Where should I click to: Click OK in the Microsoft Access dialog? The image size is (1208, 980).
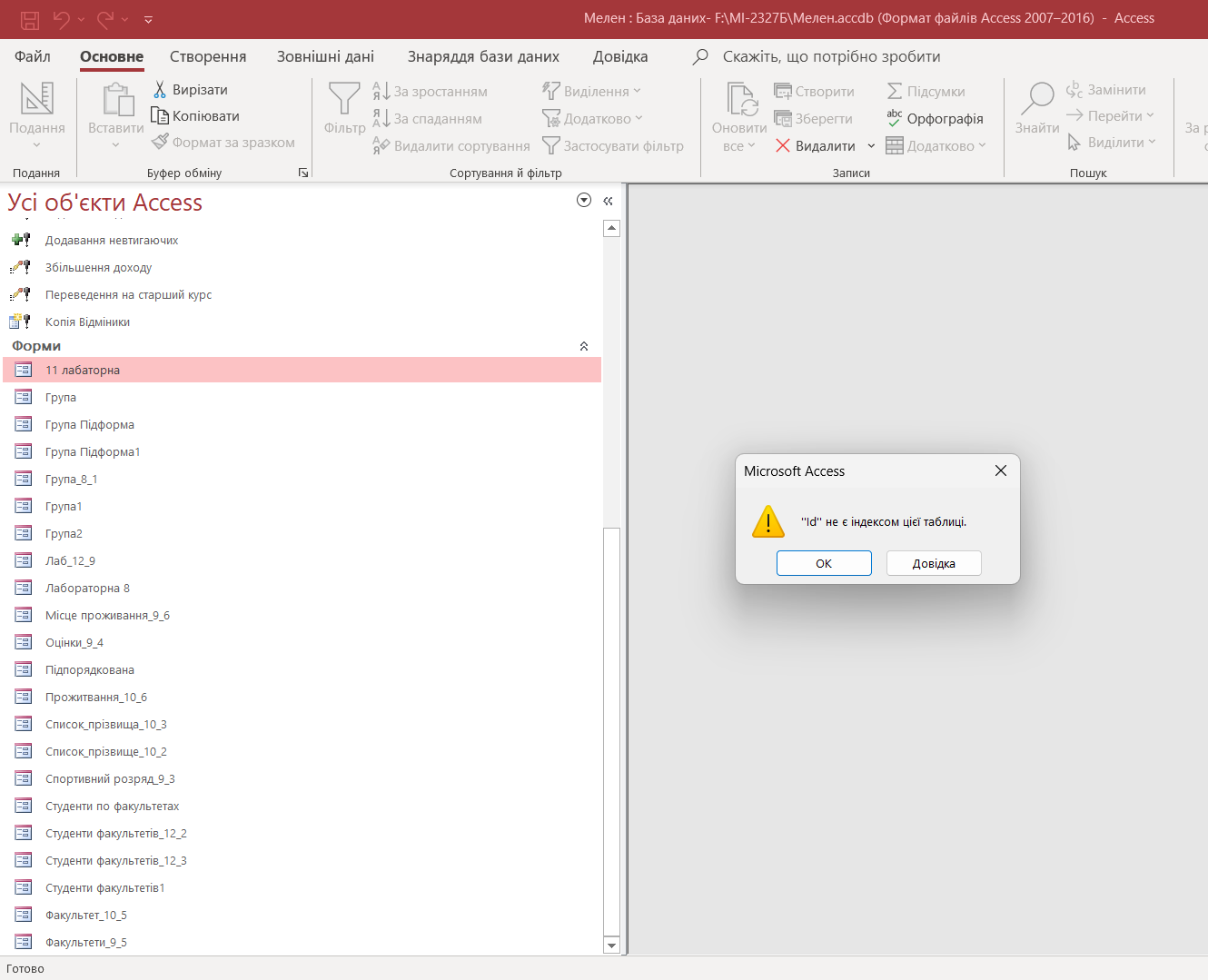click(x=824, y=563)
